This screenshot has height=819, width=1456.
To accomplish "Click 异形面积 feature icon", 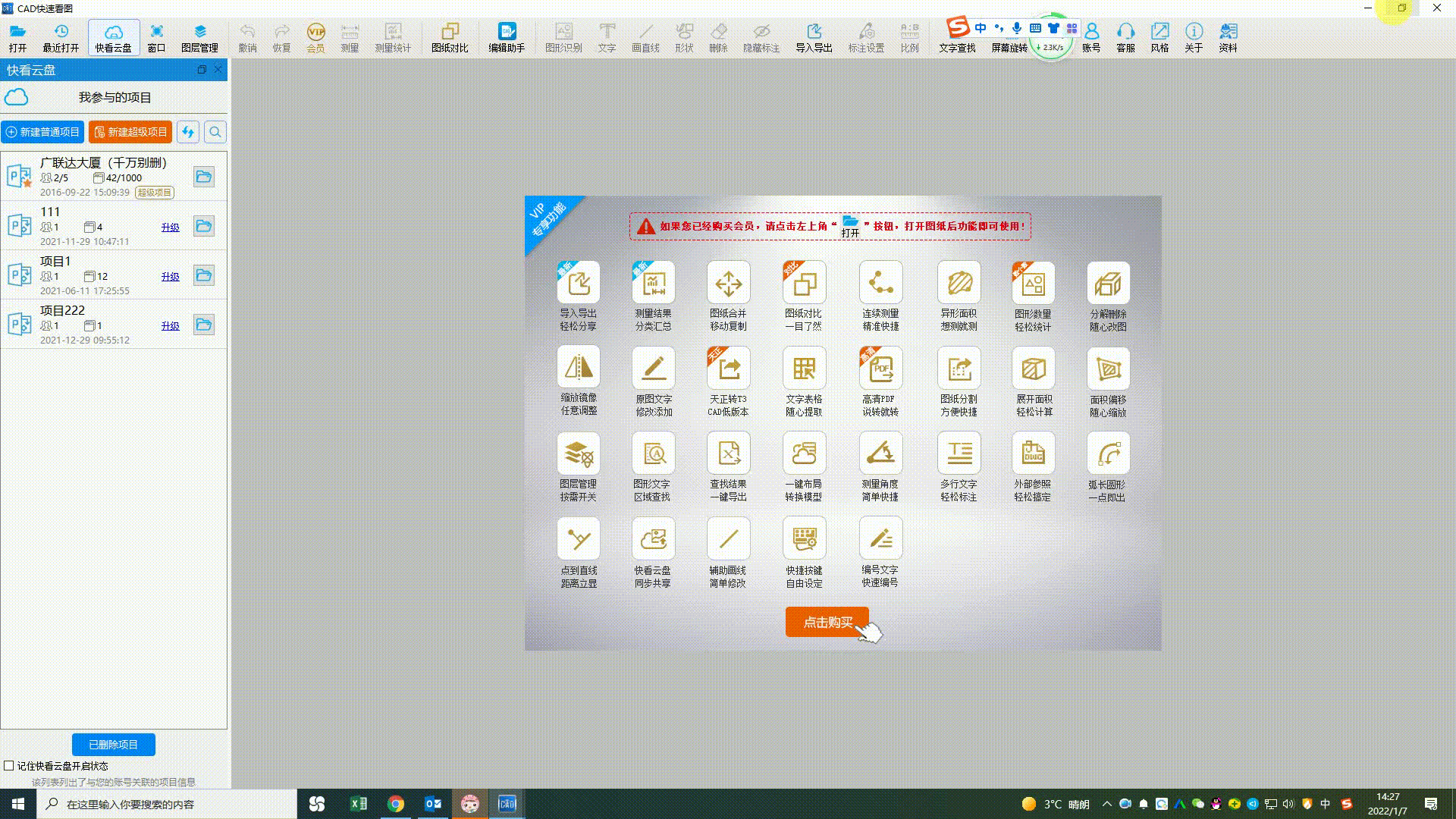I will point(959,283).
